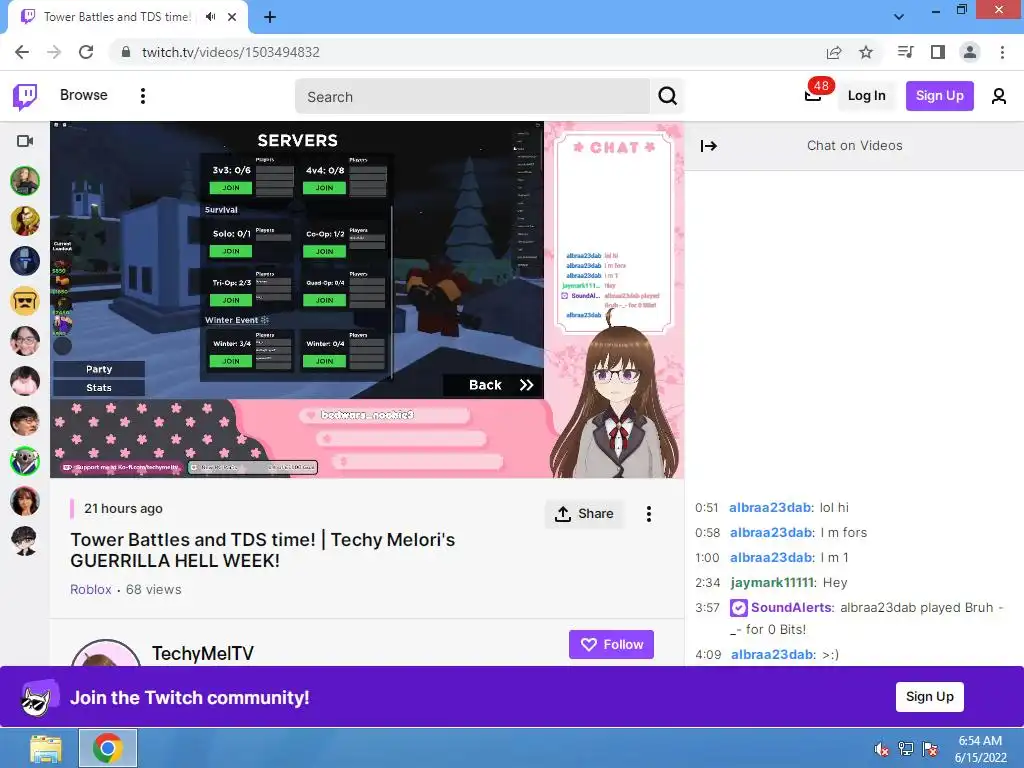Click the muted volume tray icon

click(882, 749)
